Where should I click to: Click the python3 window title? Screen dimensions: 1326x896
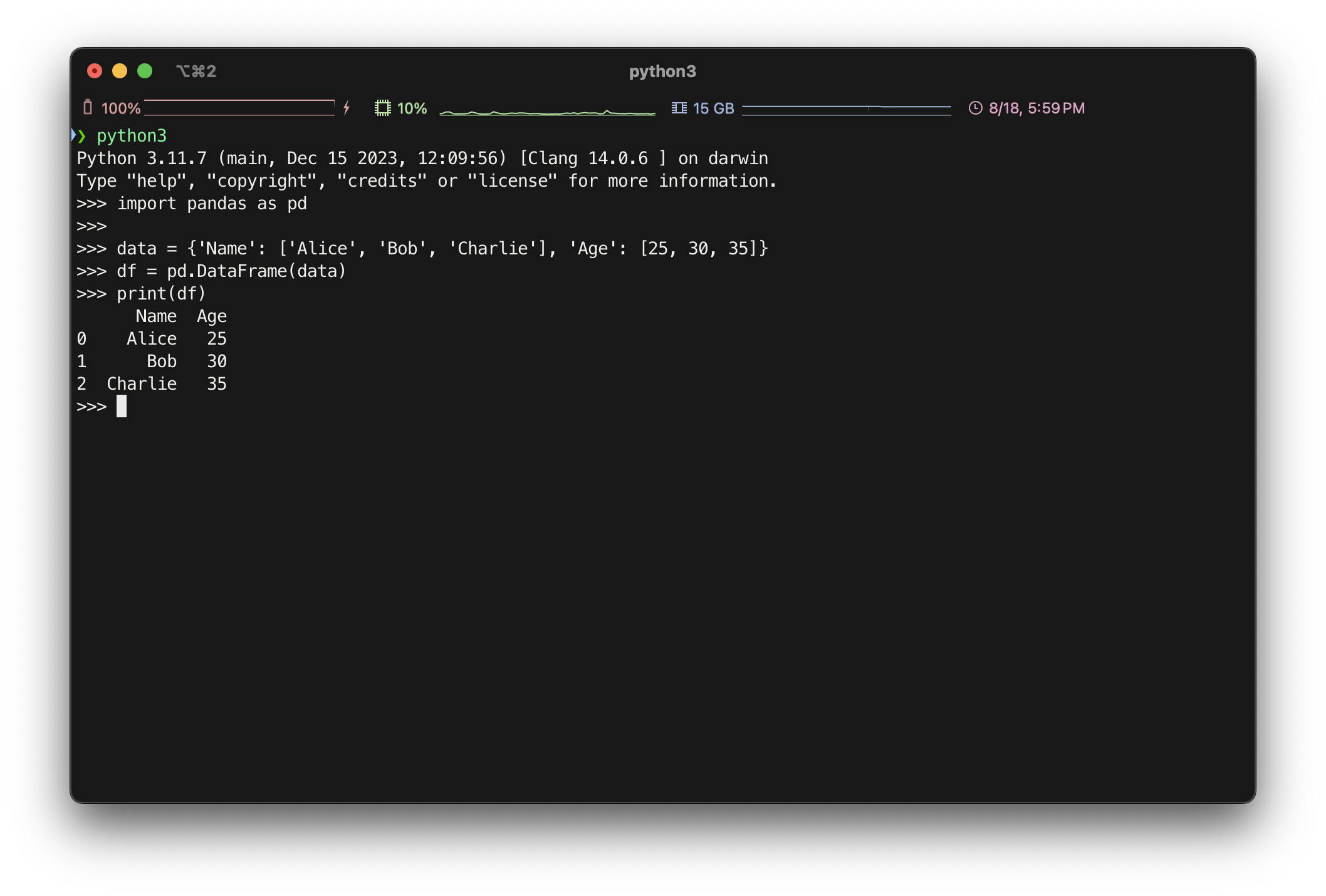coord(662,71)
